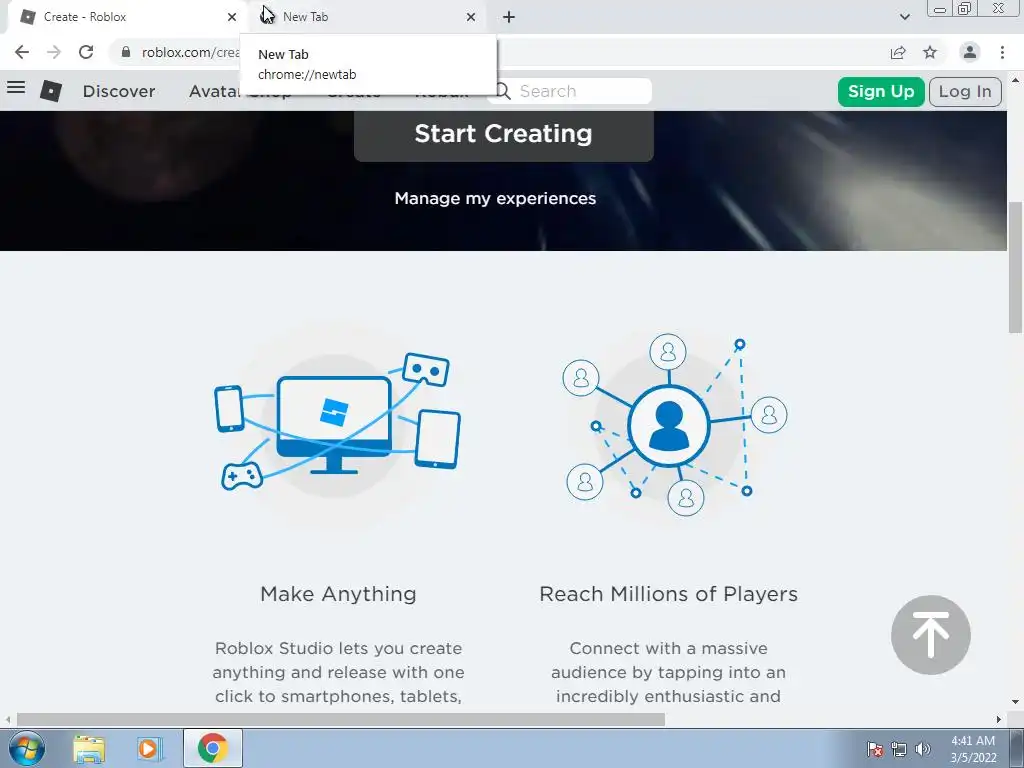The height and width of the screenshot is (768, 1024).
Task: Click the horizontal scrollbar left arrow
Action: (8, 719)
